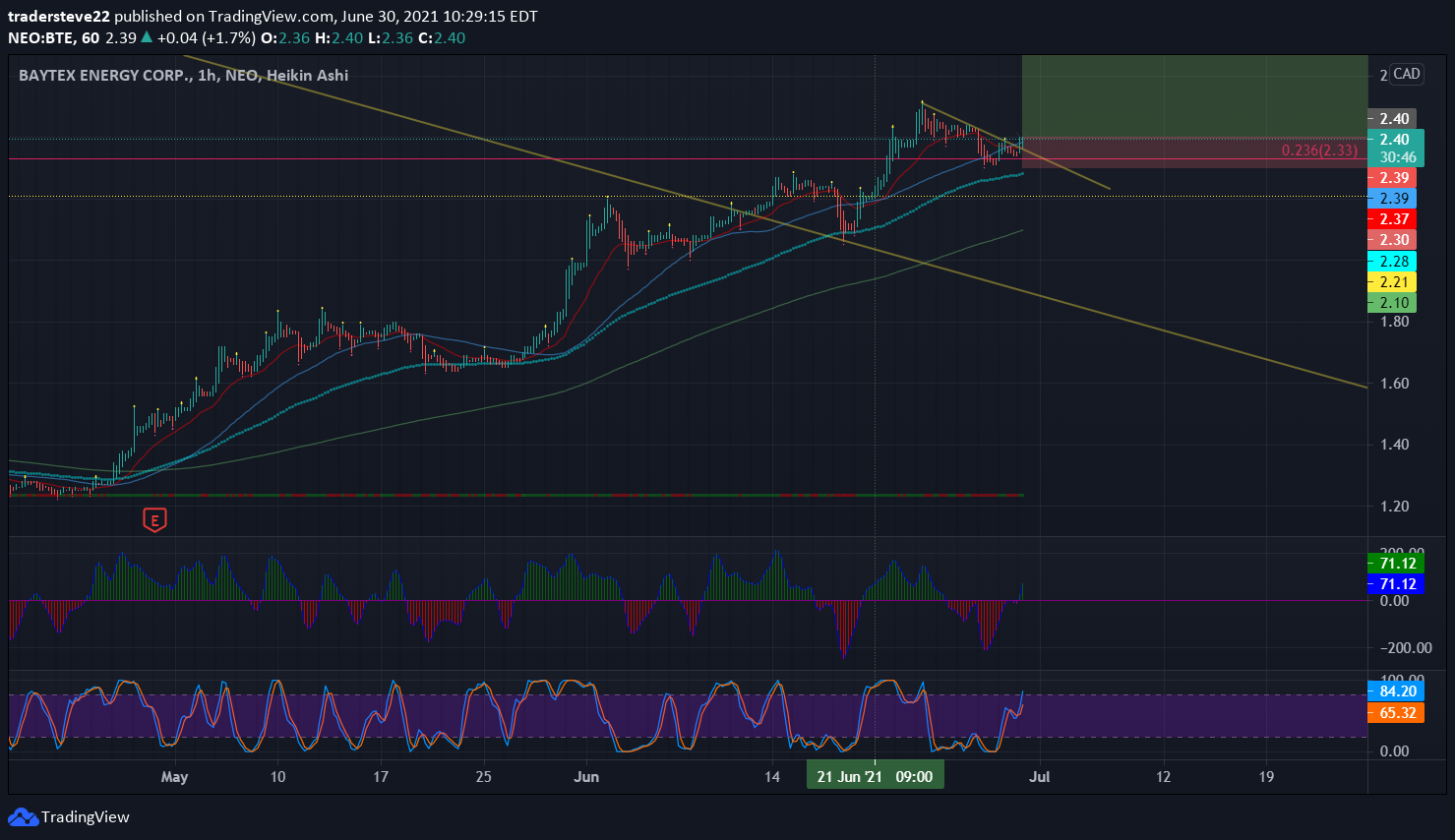Click the TradingView logo icon
Image resolution: width=1455 pixels, height=840 pixels.
click(23, 817)
